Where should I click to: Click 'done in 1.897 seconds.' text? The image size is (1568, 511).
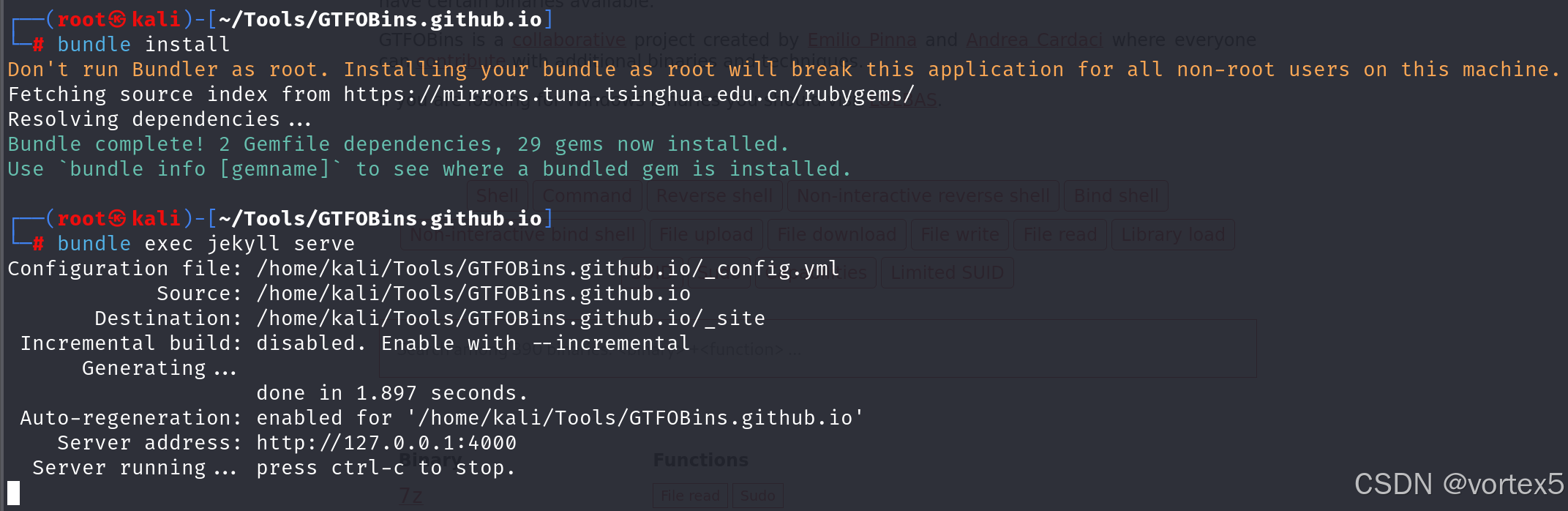tap(391, 393)
